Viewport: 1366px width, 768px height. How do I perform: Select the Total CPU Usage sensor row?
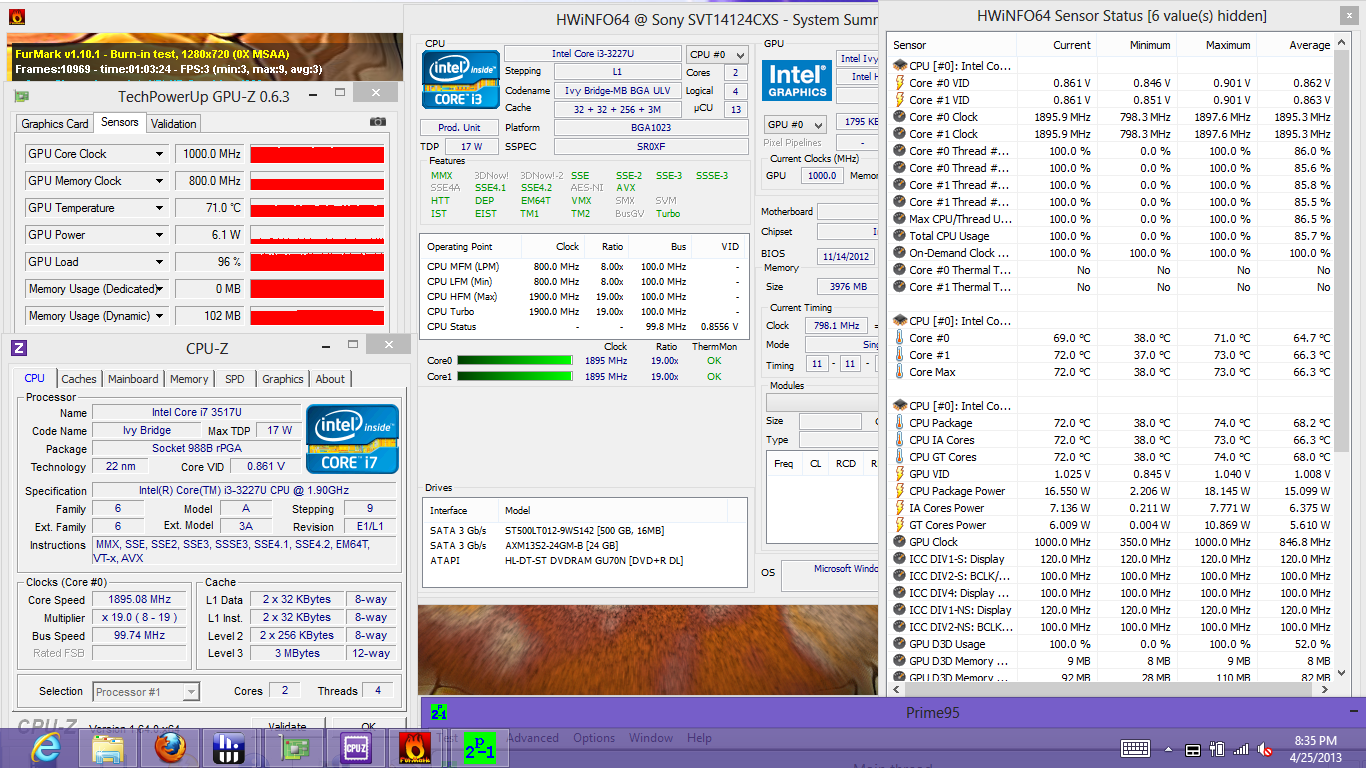point(1112,236)
